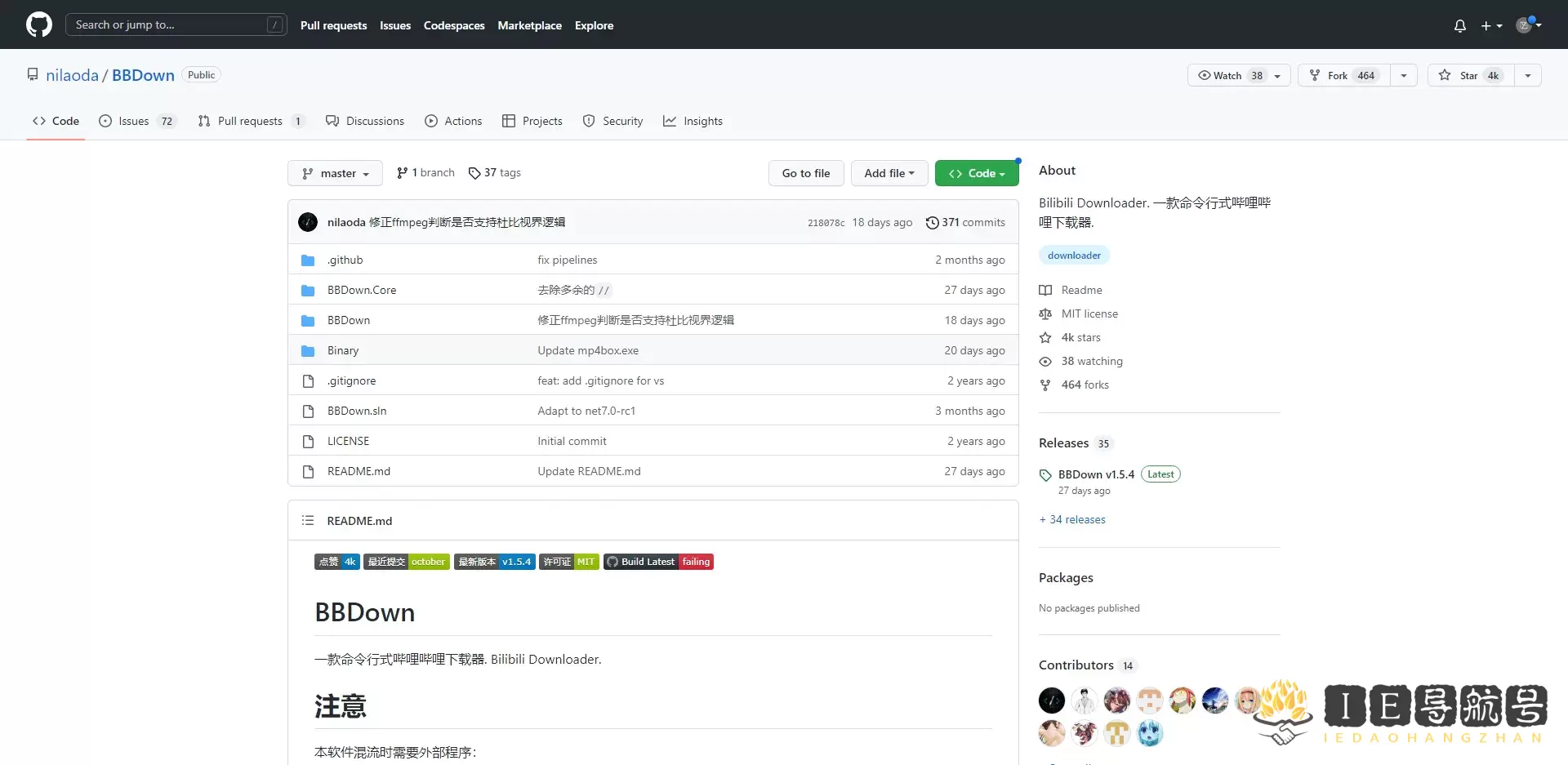
Task: Open the first contributor avatar
Action: tap(1052, 701)
